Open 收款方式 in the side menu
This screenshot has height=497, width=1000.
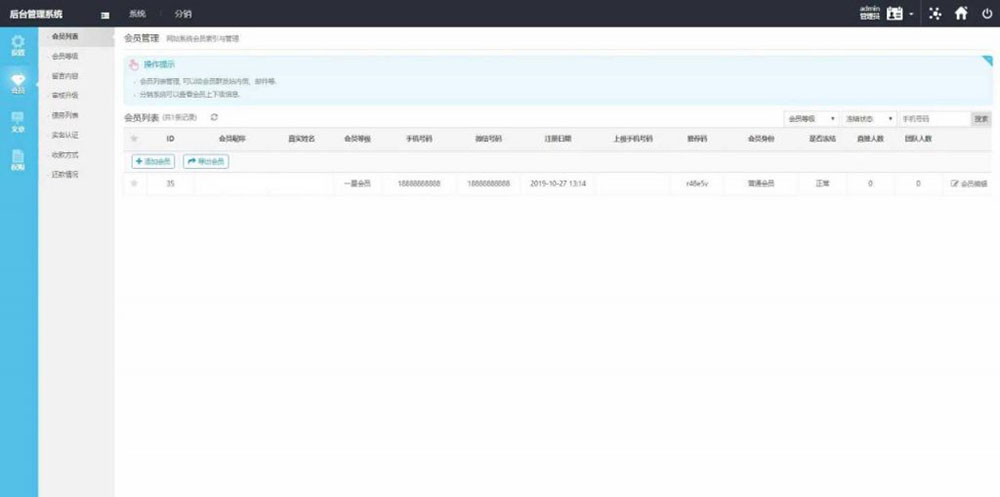65,155
